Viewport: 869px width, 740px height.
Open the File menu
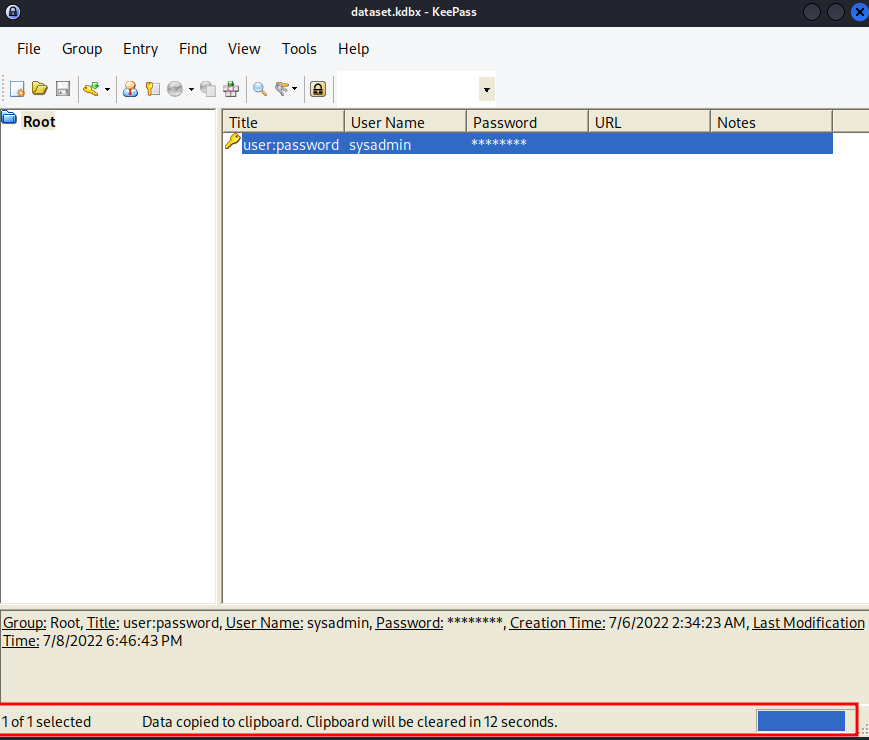point(29,49)
